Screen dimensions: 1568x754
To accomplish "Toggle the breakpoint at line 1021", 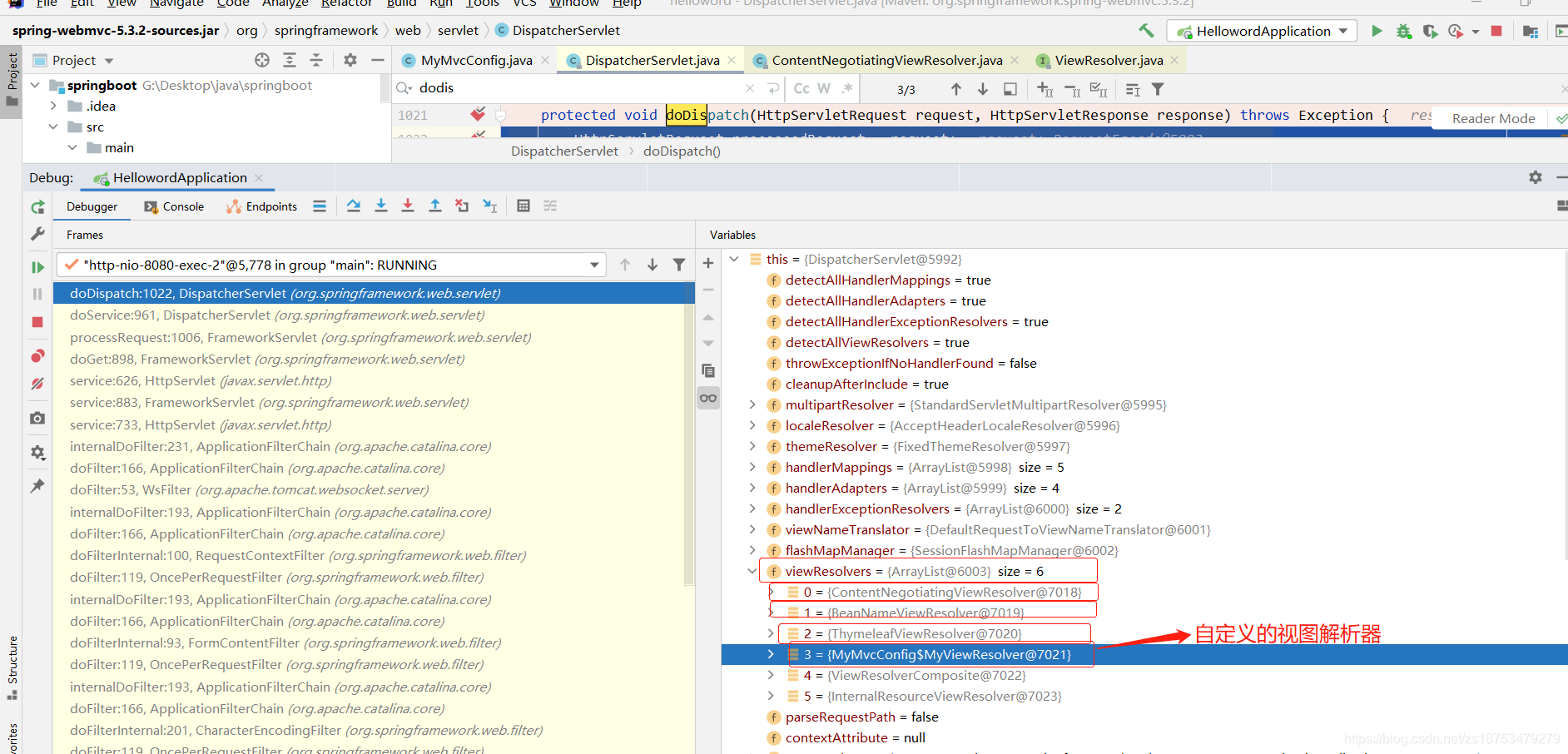I will click(478, 114).
